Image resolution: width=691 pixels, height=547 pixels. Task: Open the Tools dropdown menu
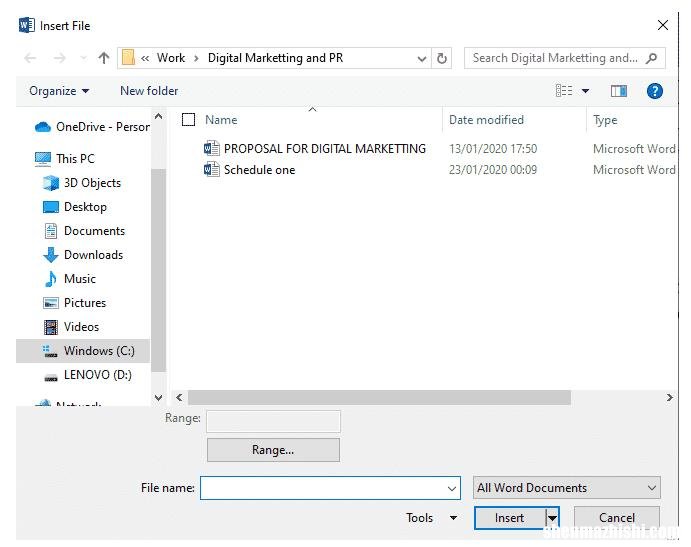click(x=431, y=517)
